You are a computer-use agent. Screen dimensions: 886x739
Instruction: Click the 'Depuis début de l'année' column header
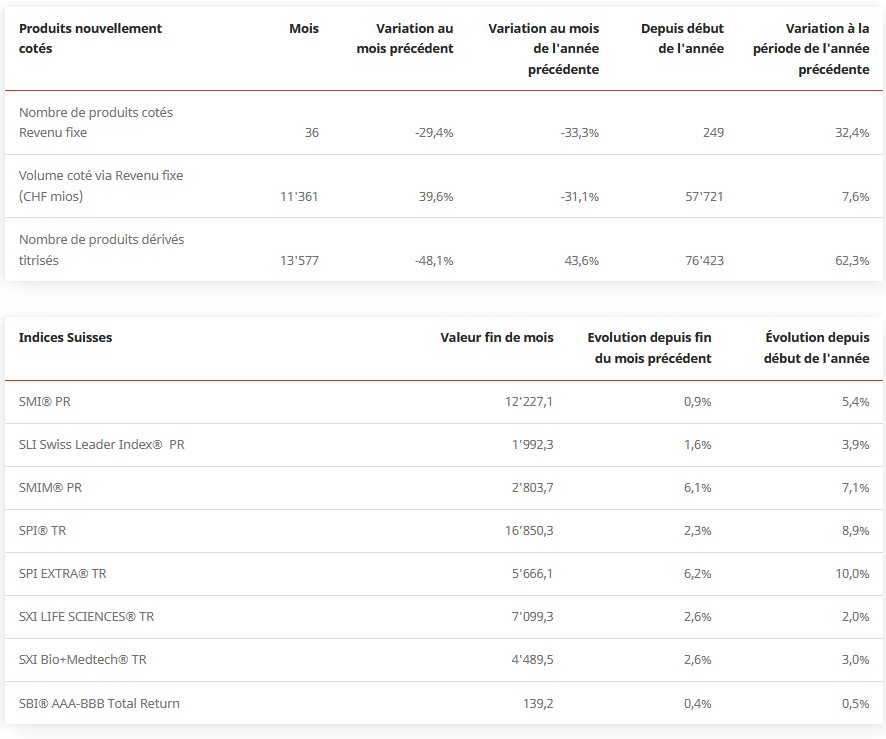click(682, 38)
